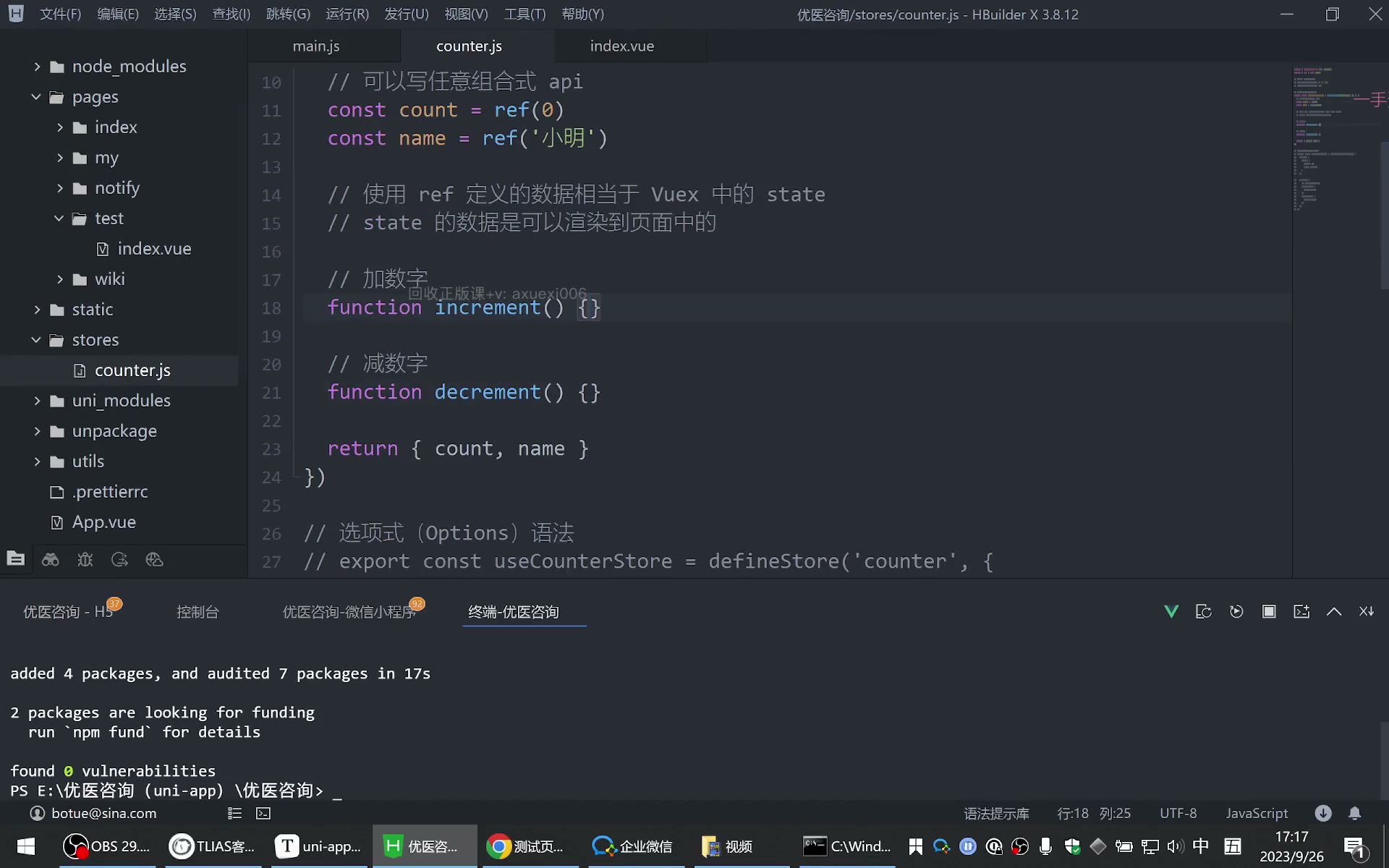The width and height of the screenshot is (1389, 868).
Task: Click the JavaScript language mode button
Action: 1257,814
